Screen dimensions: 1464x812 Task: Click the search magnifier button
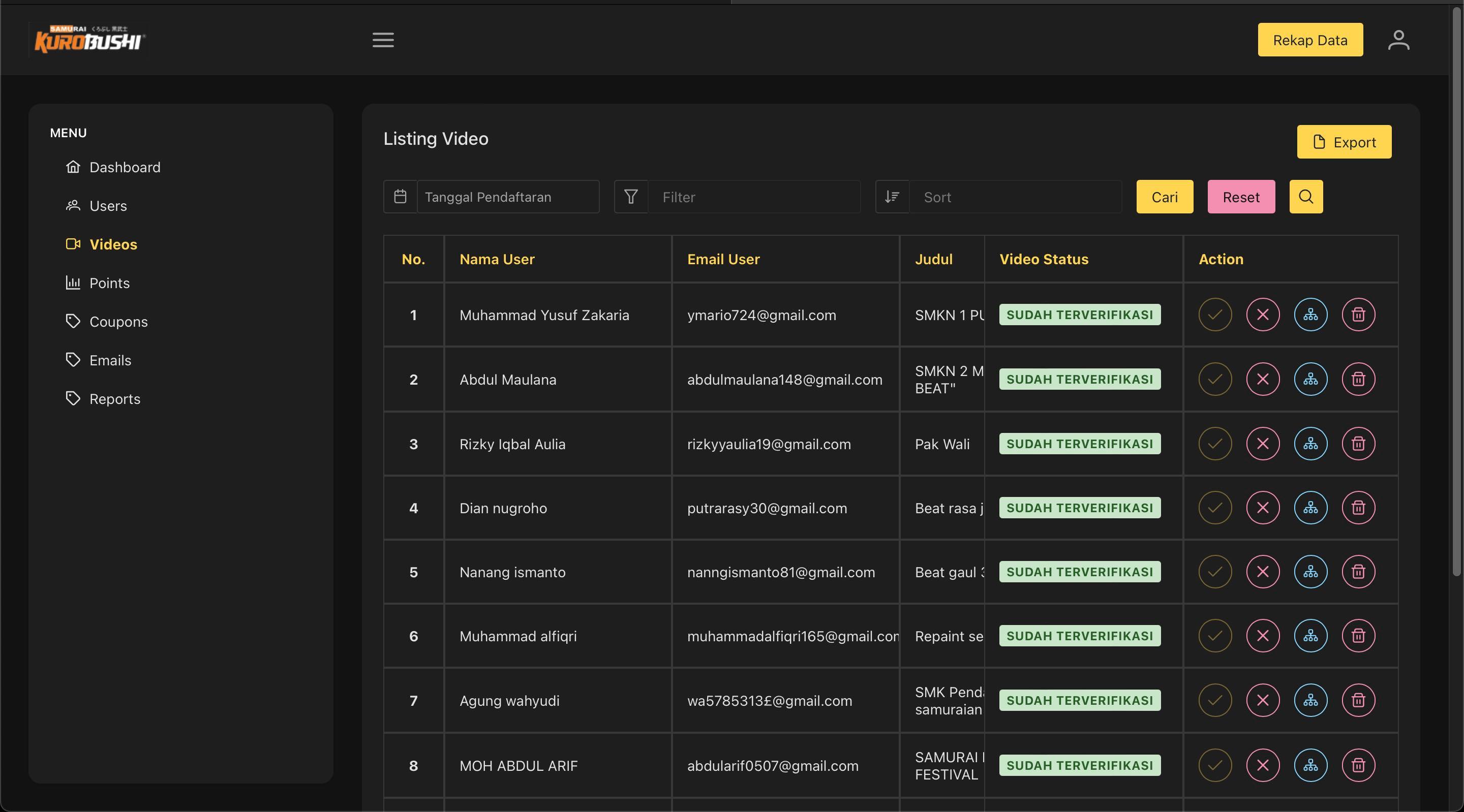(x=1306, y=197)
